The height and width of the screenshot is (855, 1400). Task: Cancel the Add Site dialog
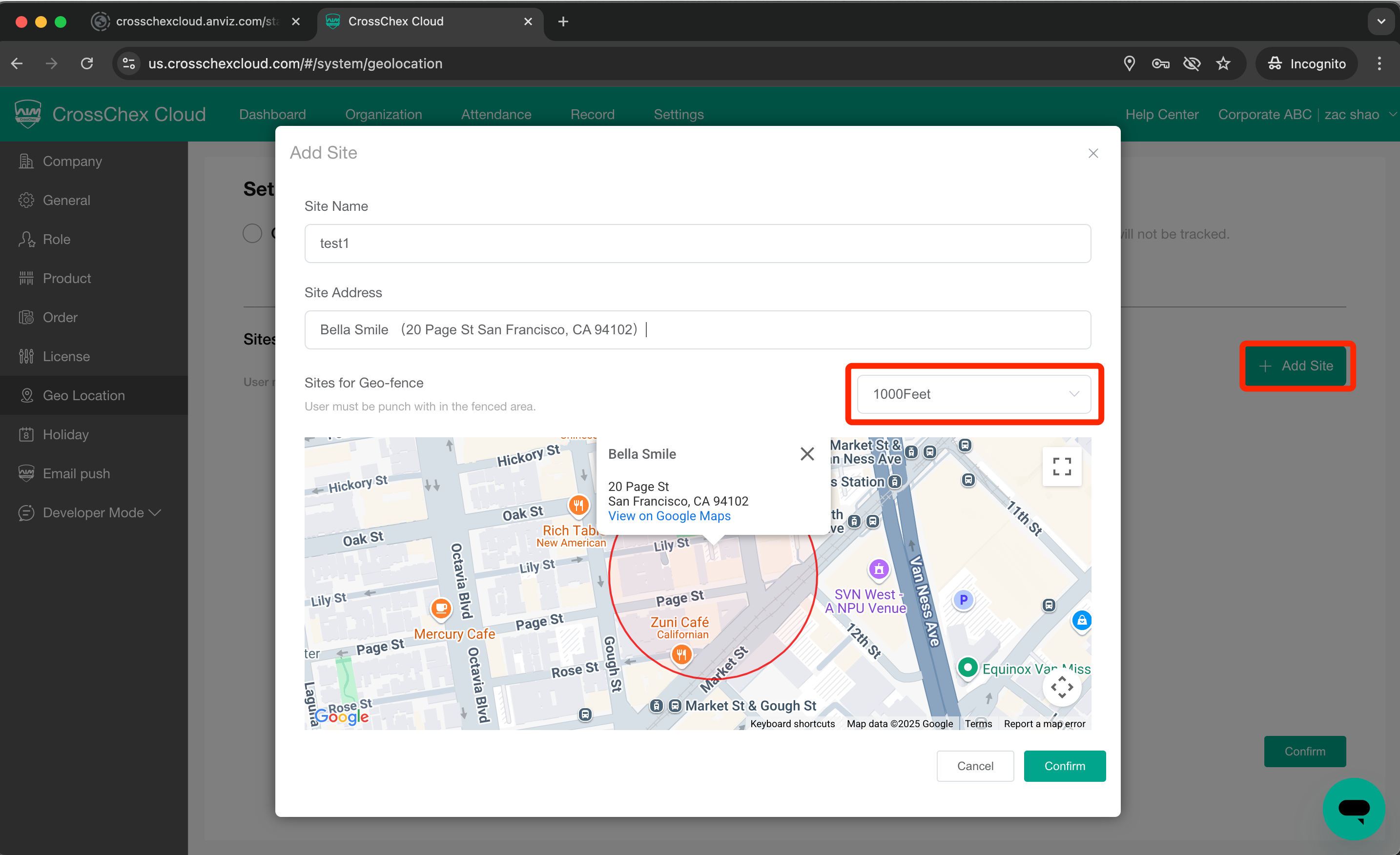[974, 766]
